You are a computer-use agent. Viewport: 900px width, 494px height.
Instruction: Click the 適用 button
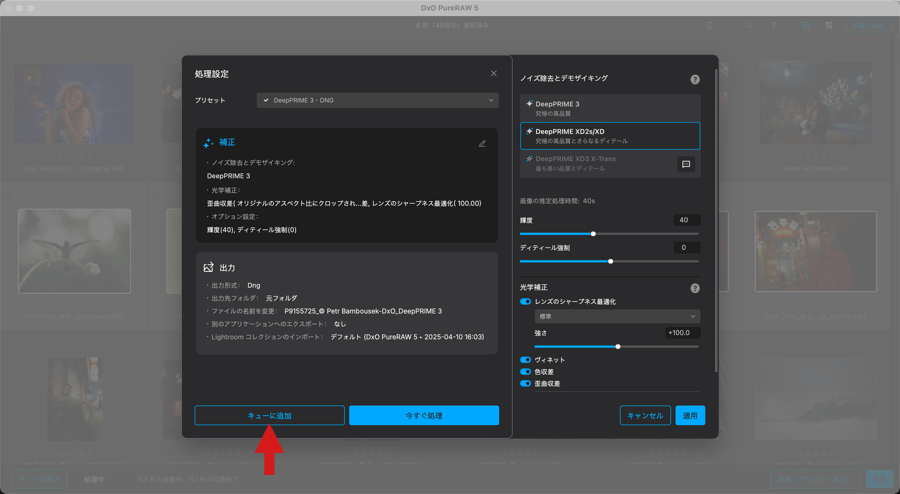click(690, 415)
